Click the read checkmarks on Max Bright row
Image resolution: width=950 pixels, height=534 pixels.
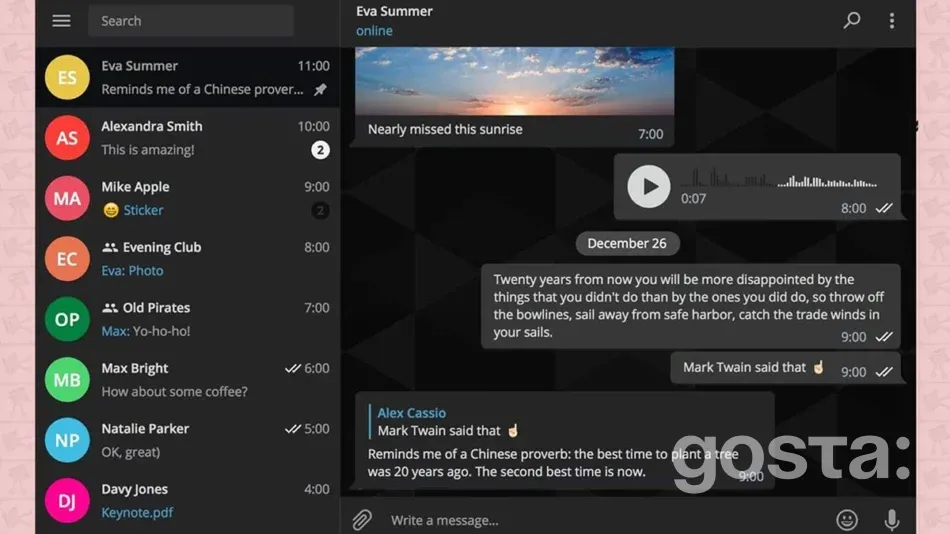(x=293, y=368)
